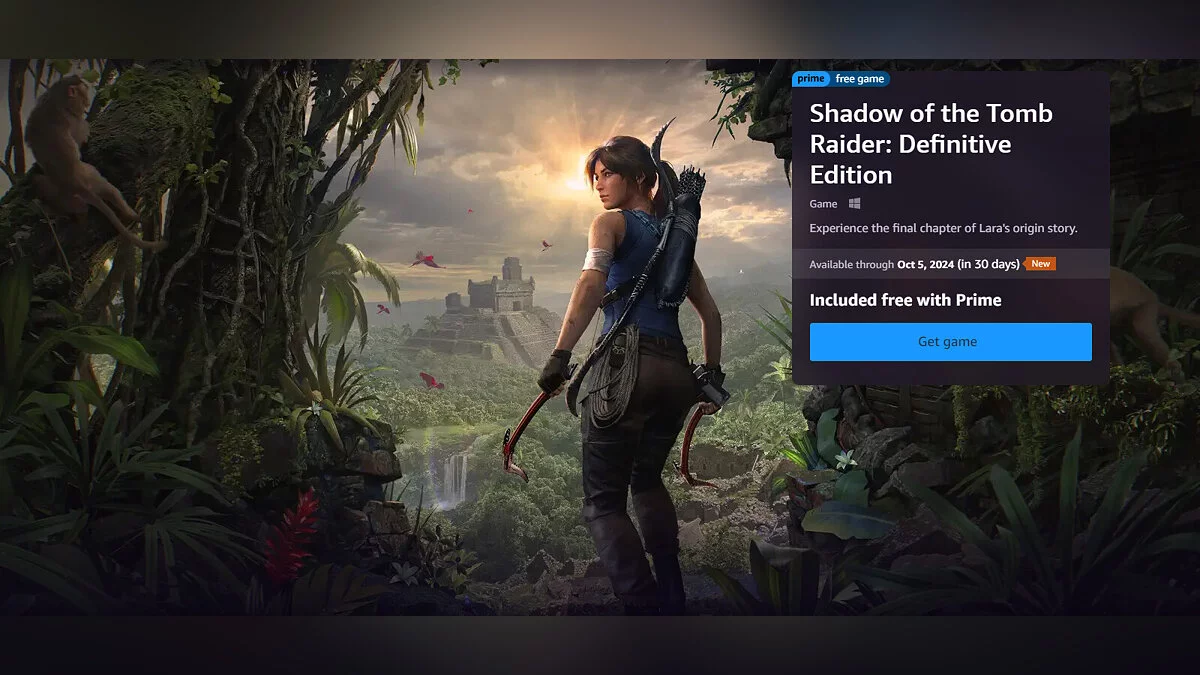The height and width of the screenshot is (675, 1200).
Task: Click the Game category label
Action: coord(823,204)
